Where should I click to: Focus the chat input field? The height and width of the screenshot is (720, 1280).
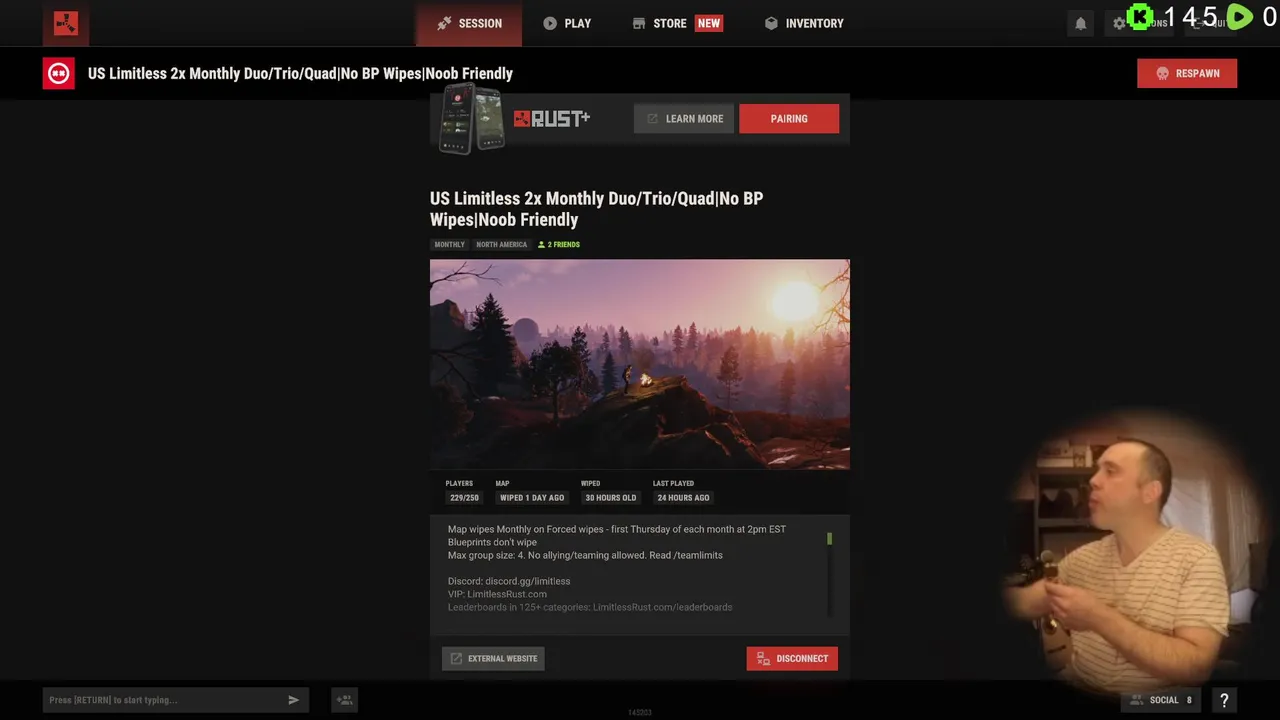(164, 700)
